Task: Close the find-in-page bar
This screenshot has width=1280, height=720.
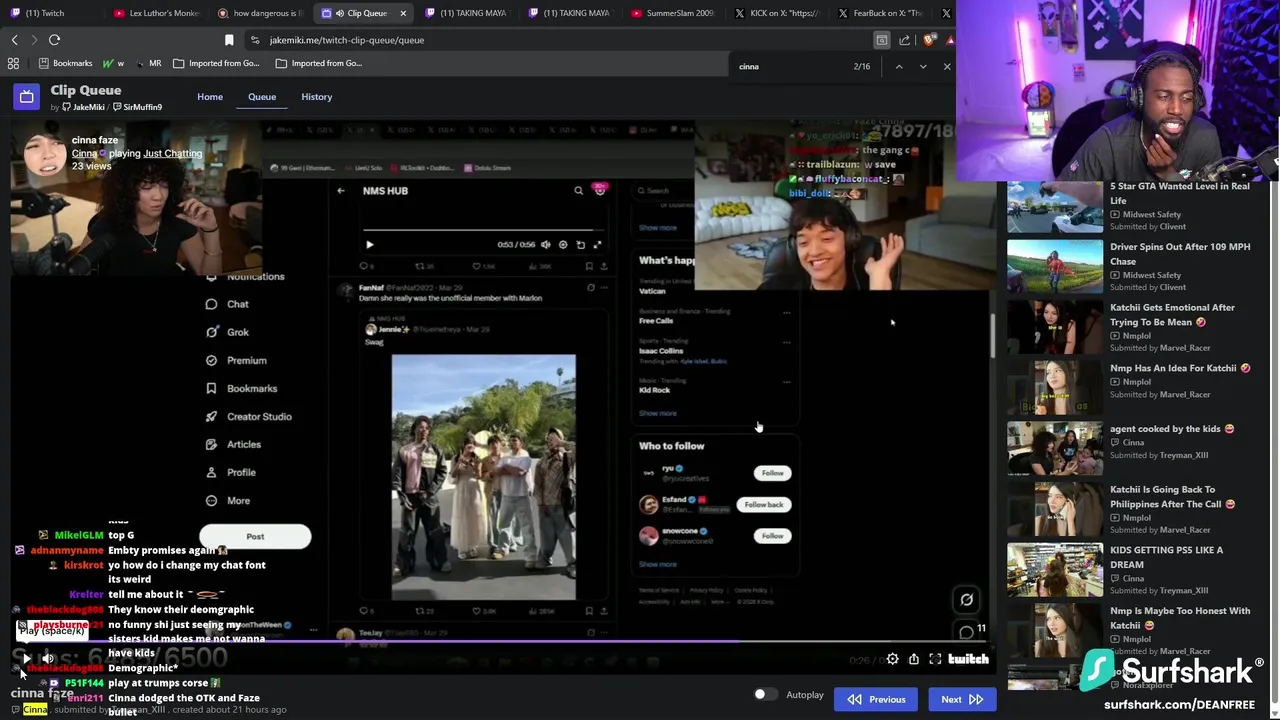Action: click(947, 66)
